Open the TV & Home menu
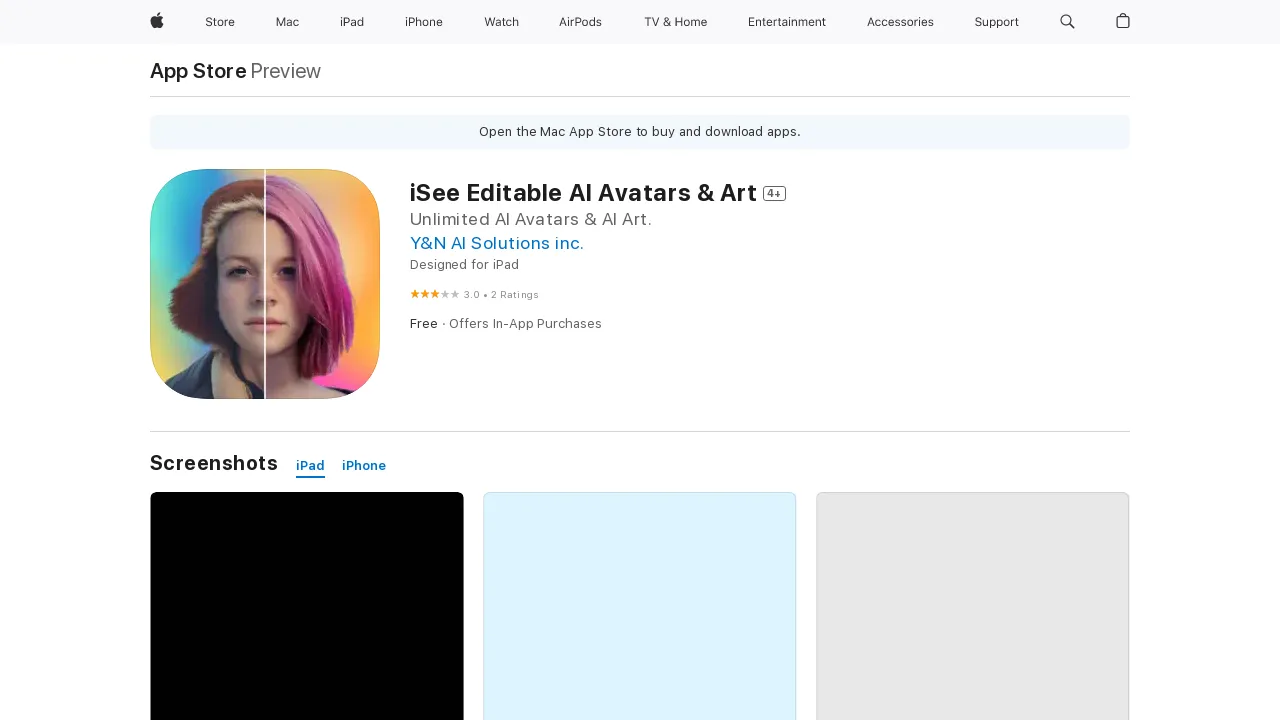This screenshot has width=1280, height=720. point(675,22)
